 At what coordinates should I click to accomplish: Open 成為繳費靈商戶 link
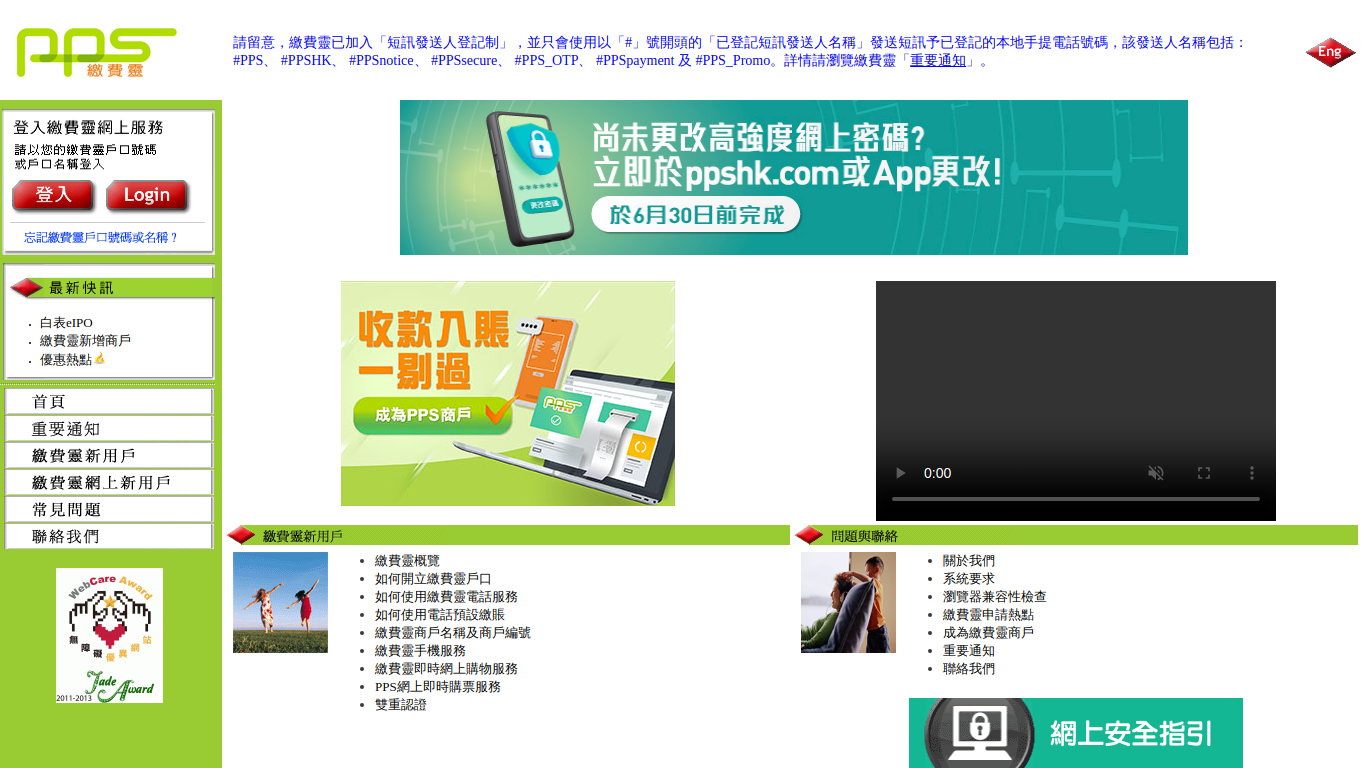point(988,633)
